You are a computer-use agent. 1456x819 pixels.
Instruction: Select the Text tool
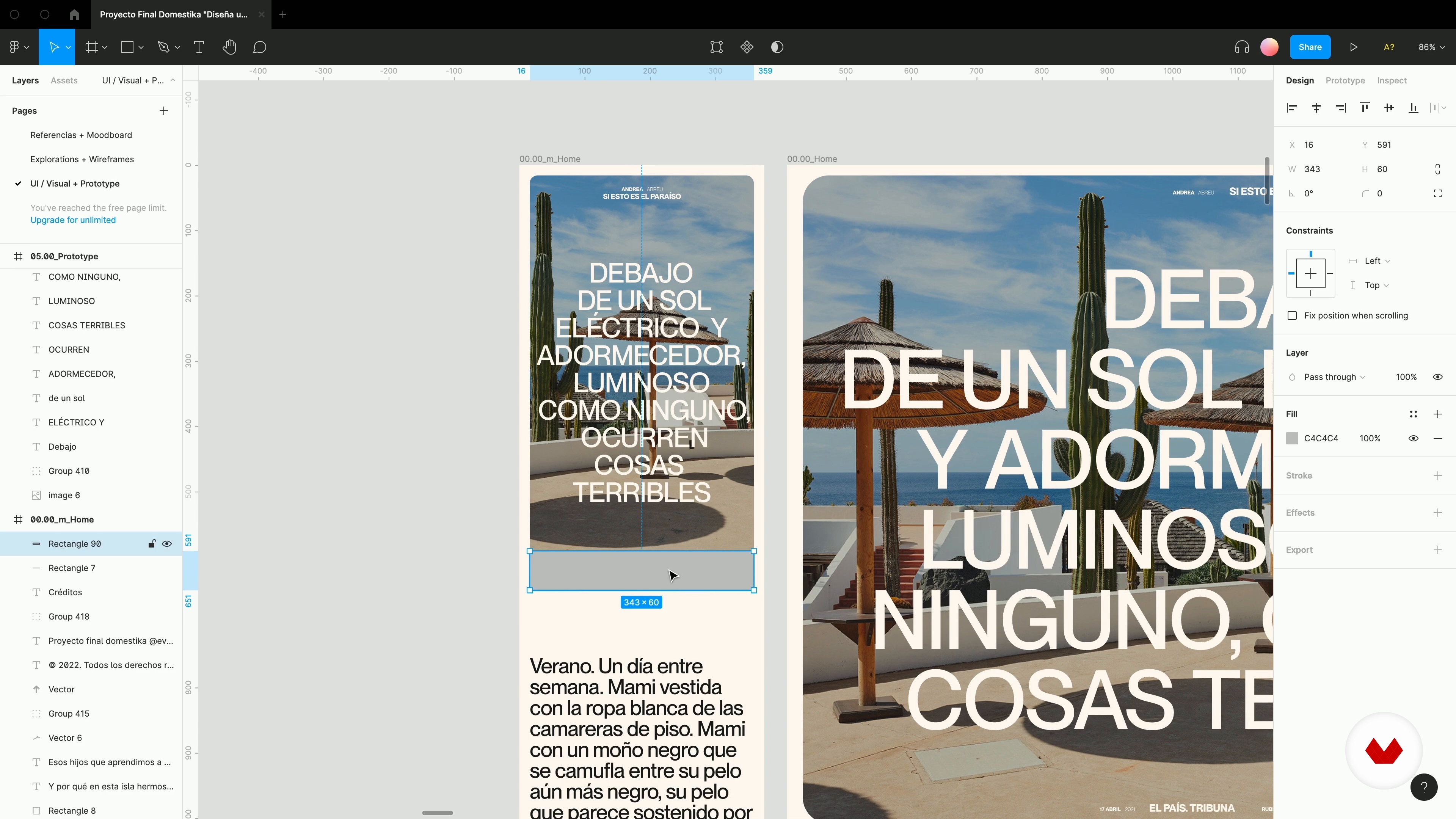[199, 47]
